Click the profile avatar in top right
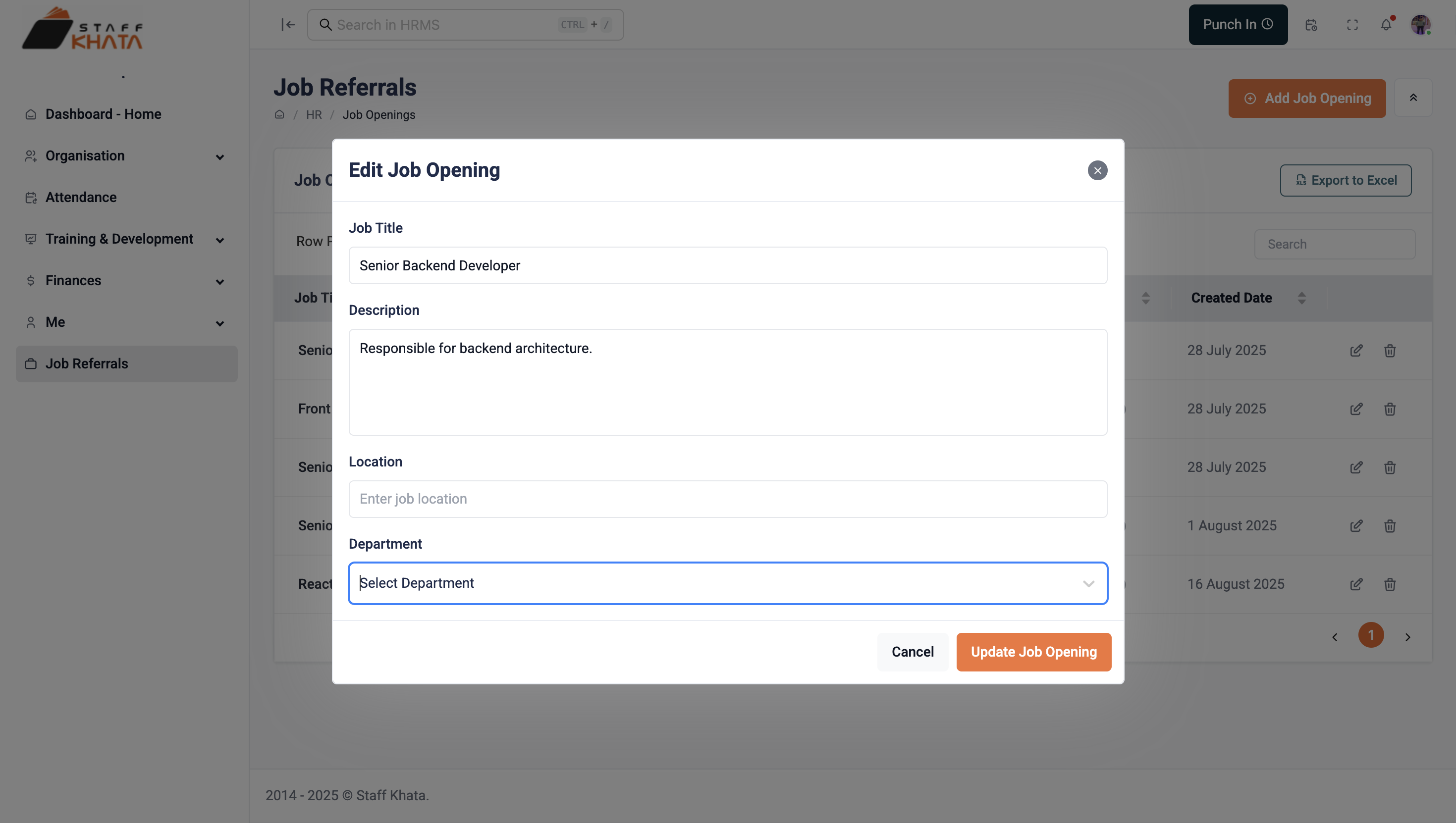The height and width of the screenshot is (823, 1456). (x=1421, y=24)
